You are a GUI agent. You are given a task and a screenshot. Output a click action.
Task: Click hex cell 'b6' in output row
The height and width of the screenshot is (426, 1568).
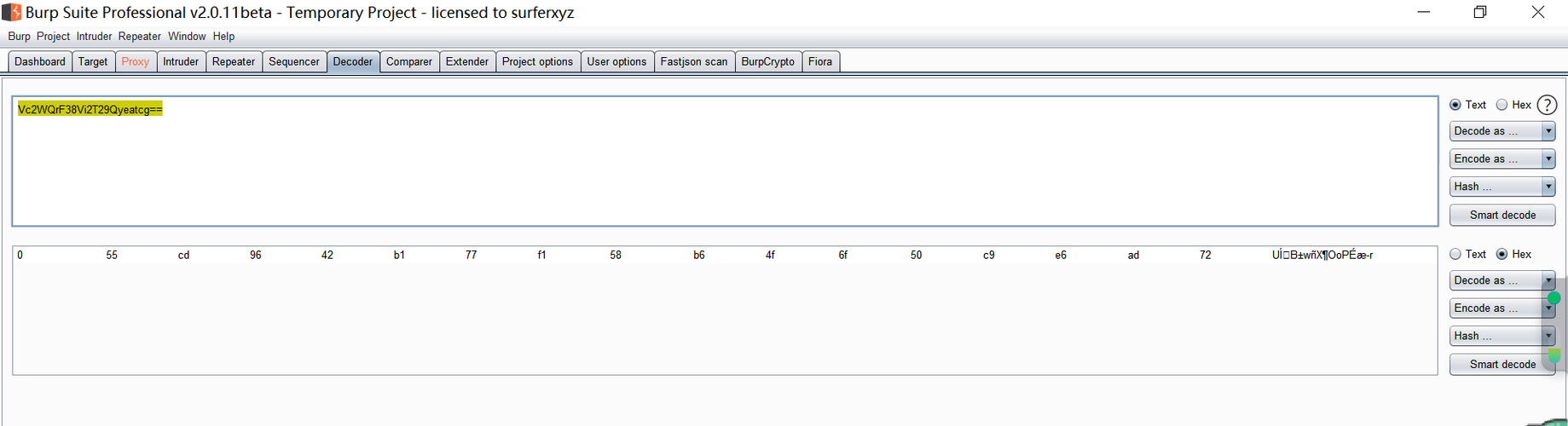coord(699,255)
